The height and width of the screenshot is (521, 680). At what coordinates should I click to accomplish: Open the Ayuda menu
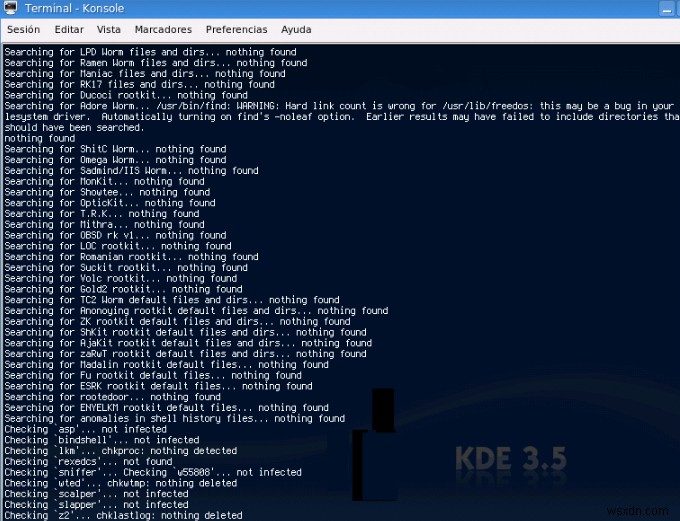pyautogui.click(x=296, y=29)
